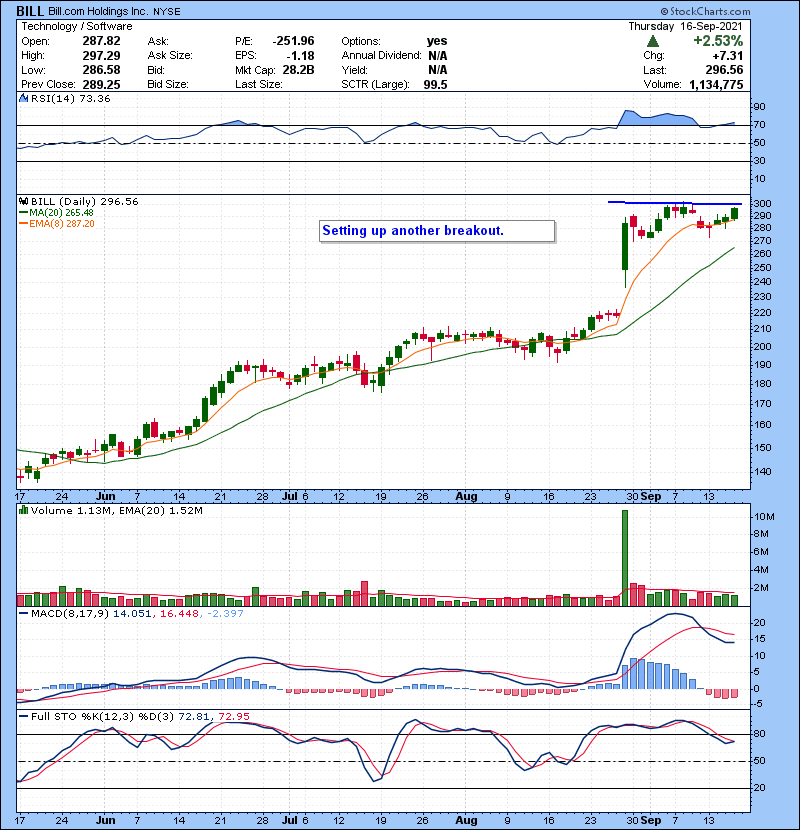Click the Technology / Software sector label

click(77, 26)
